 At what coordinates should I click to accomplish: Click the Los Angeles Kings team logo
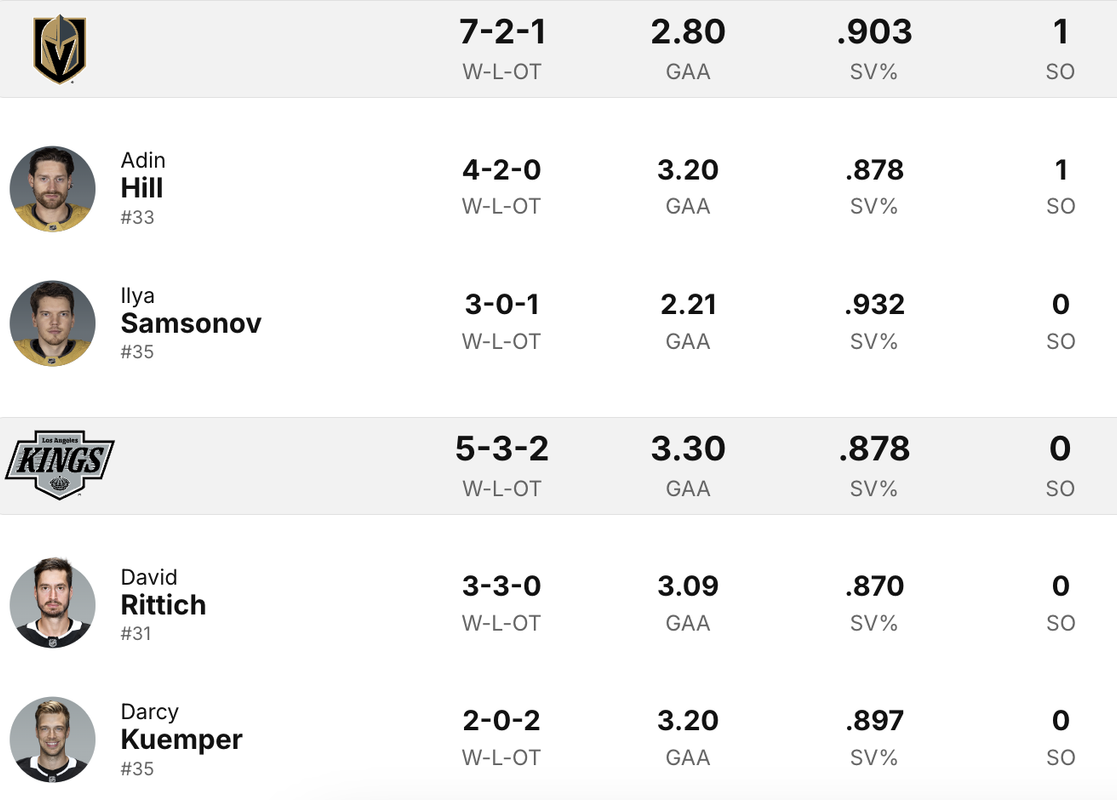60,464
